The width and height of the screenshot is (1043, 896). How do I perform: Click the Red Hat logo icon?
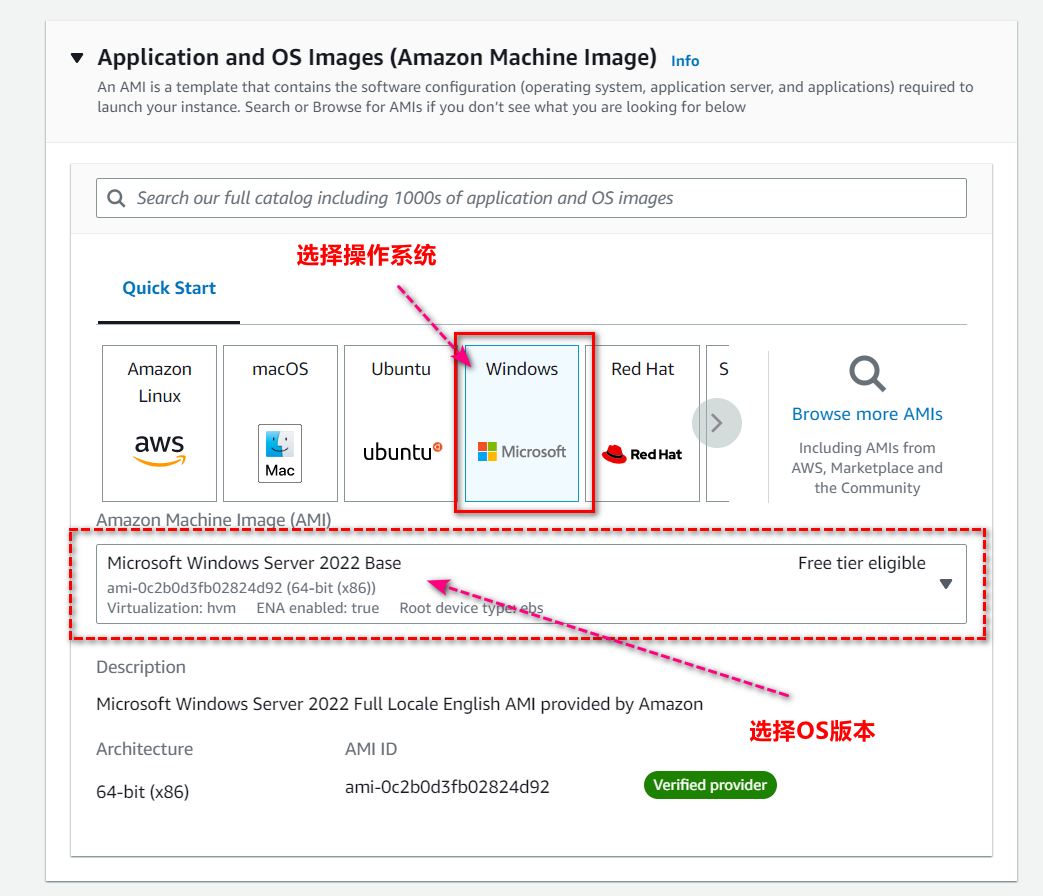pos(643,454)
